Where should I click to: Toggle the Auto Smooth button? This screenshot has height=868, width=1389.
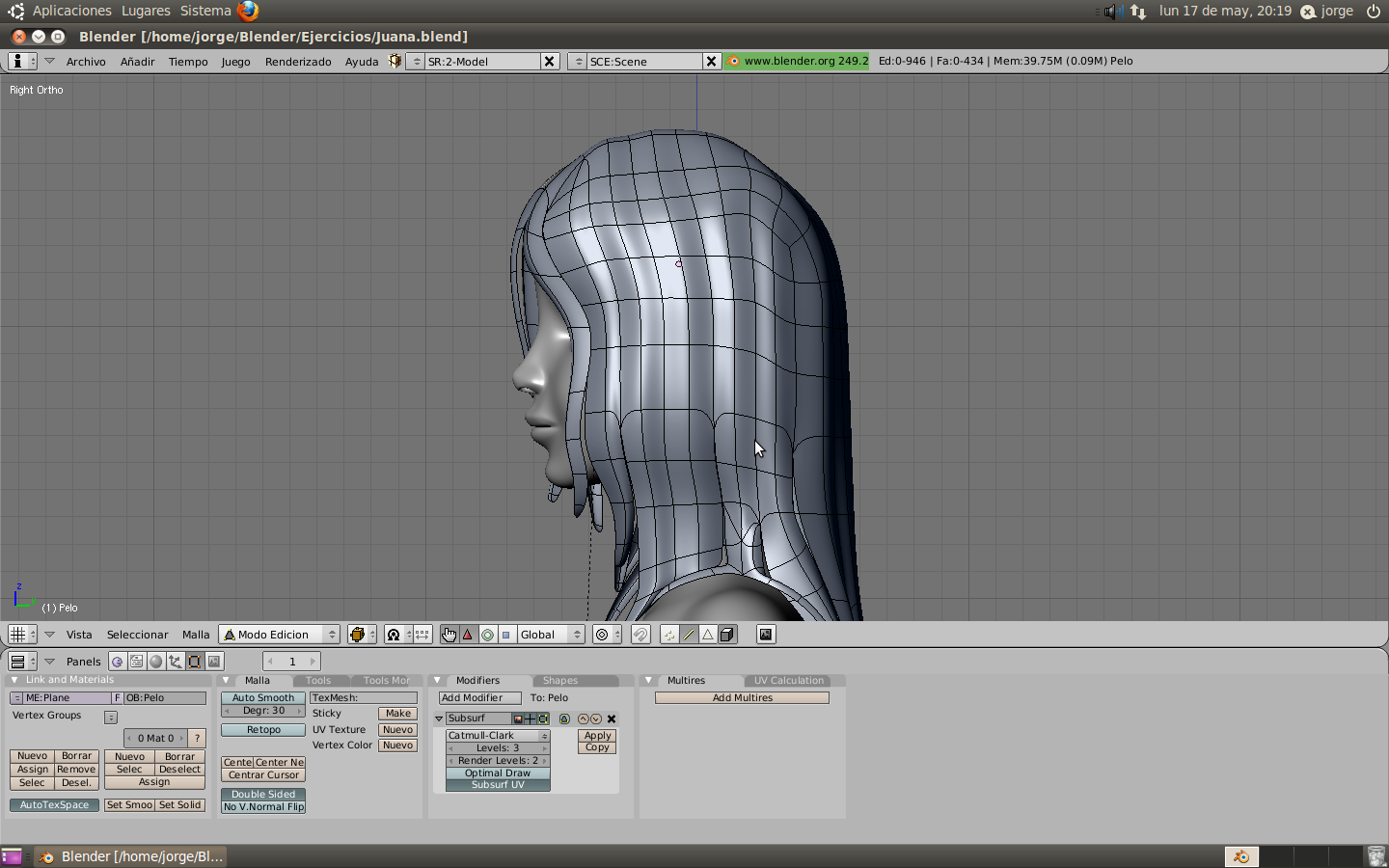click(263, 697)
